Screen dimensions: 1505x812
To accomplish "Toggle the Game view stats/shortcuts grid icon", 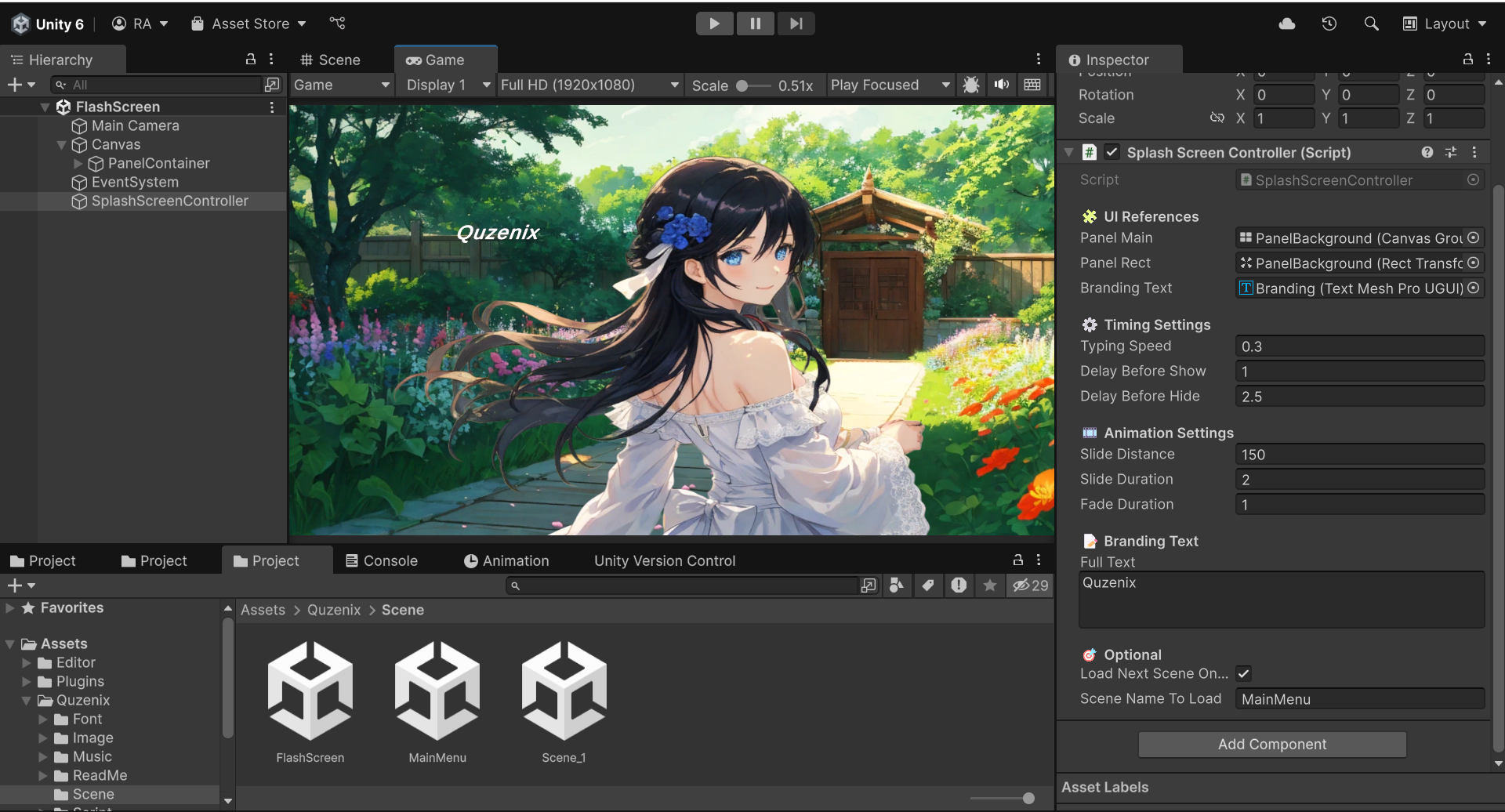I will pos(1032,85).
